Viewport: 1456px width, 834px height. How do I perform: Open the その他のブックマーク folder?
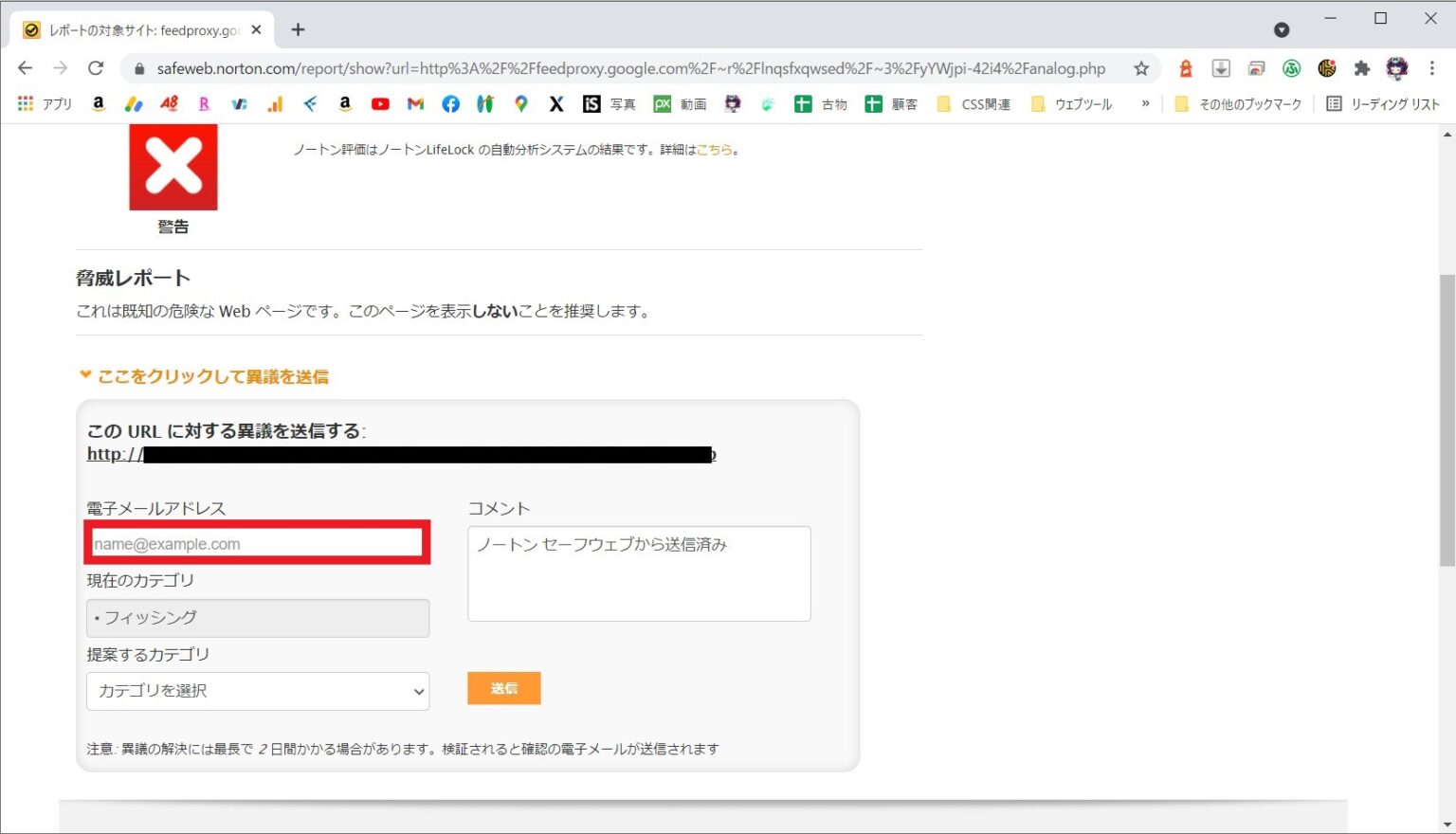click(x=1238, y=104)
